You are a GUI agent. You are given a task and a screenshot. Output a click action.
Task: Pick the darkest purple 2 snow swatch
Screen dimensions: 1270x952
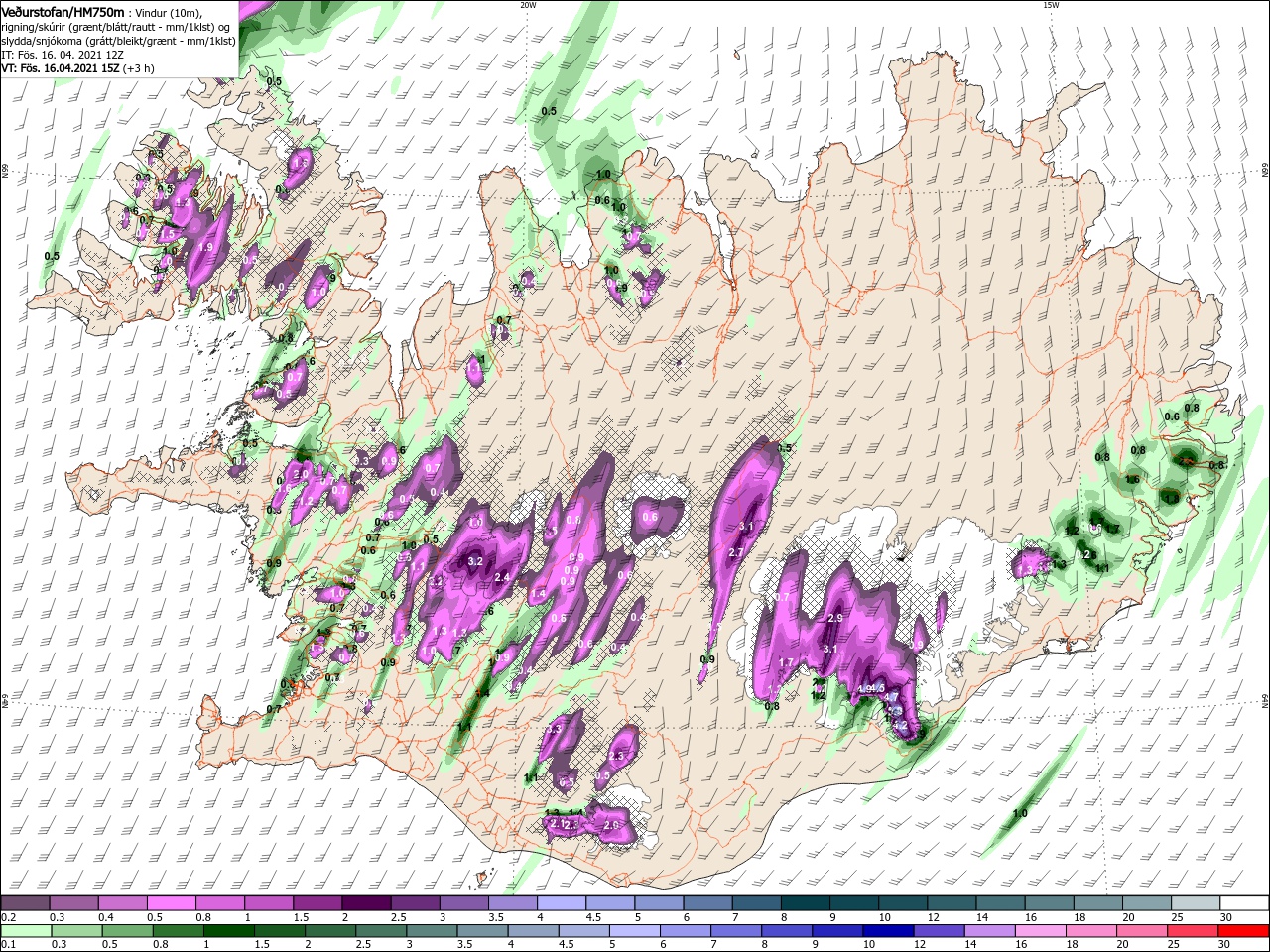pos(365,903)
